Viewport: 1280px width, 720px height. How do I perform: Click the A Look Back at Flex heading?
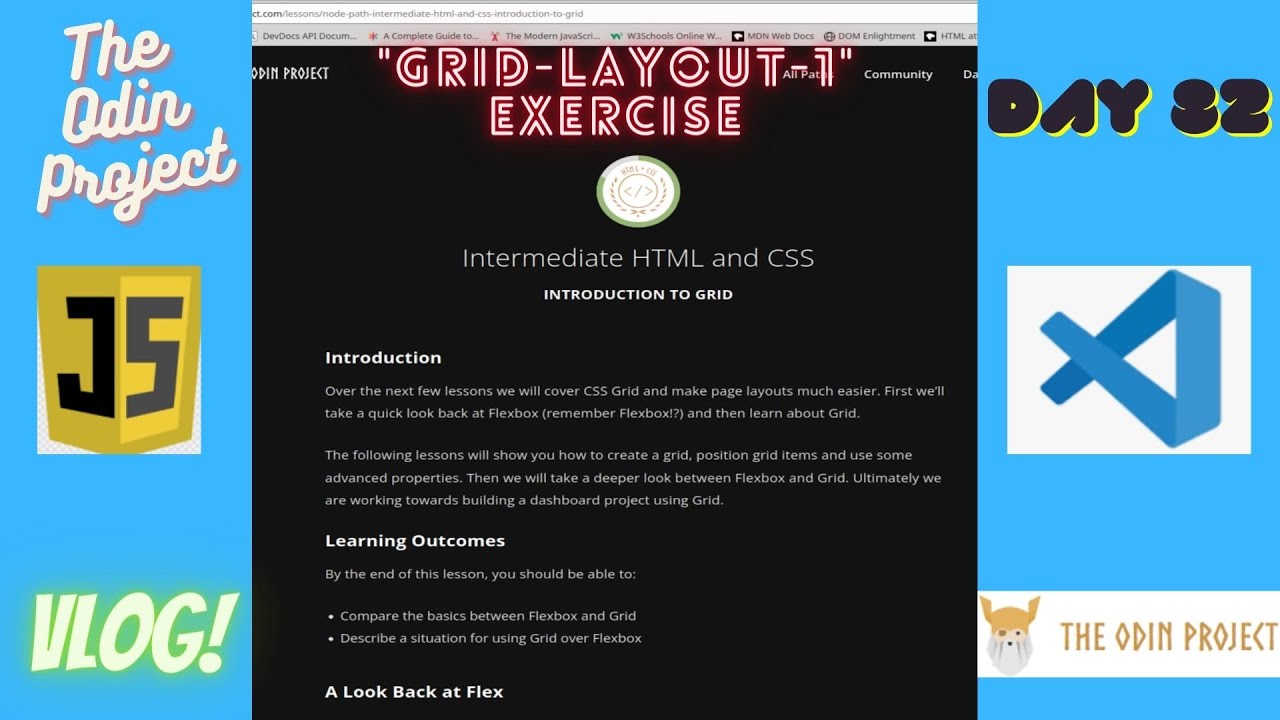[x=414, y=692]
